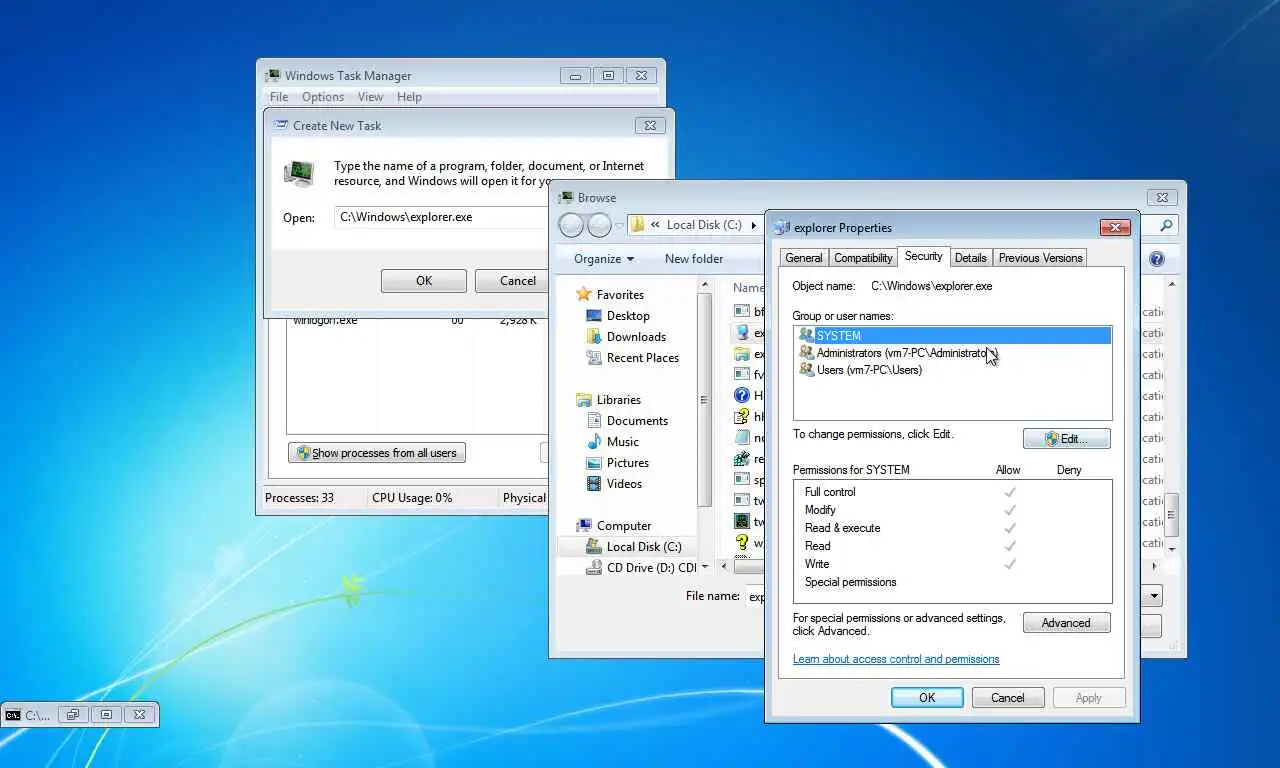Click Show processes from all users button
The image size is (1280, 768).
point(377,453)
